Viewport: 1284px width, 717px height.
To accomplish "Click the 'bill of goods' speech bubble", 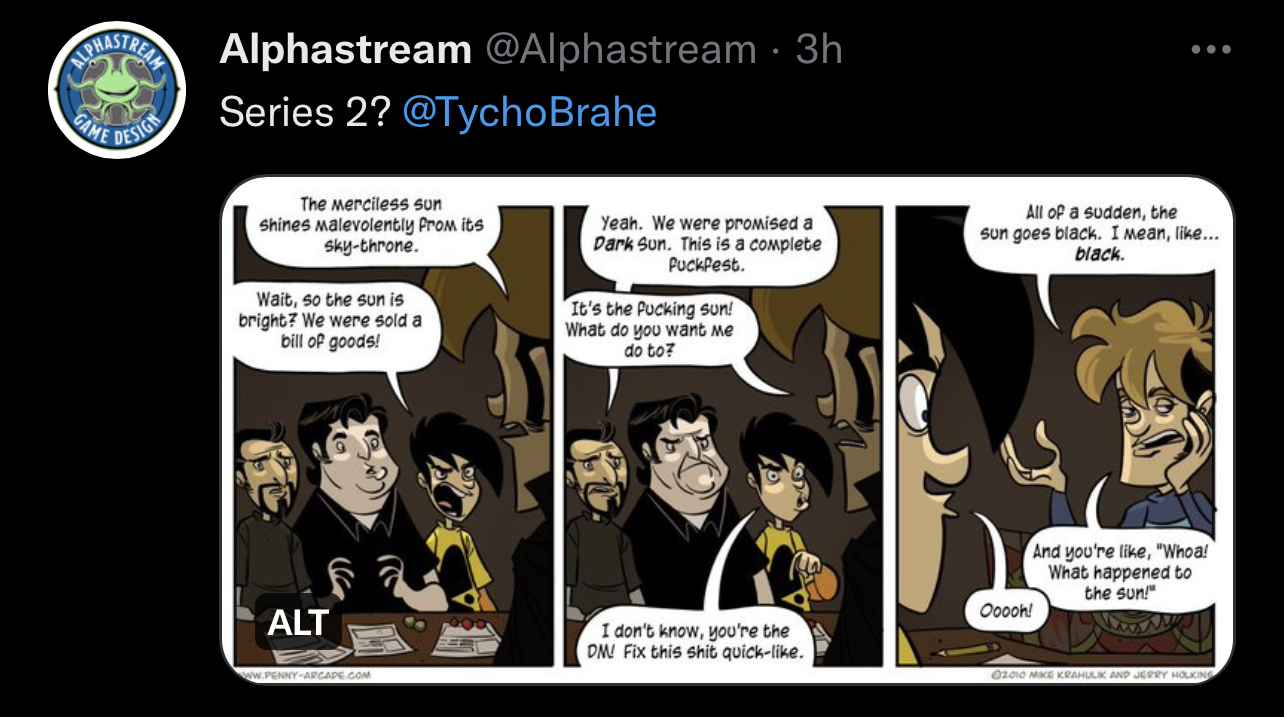I will click(x=330, y=321).
